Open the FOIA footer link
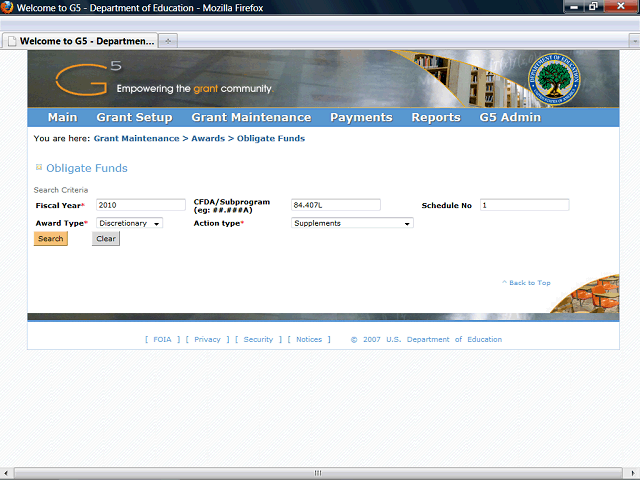 click(x=162, y=339)
